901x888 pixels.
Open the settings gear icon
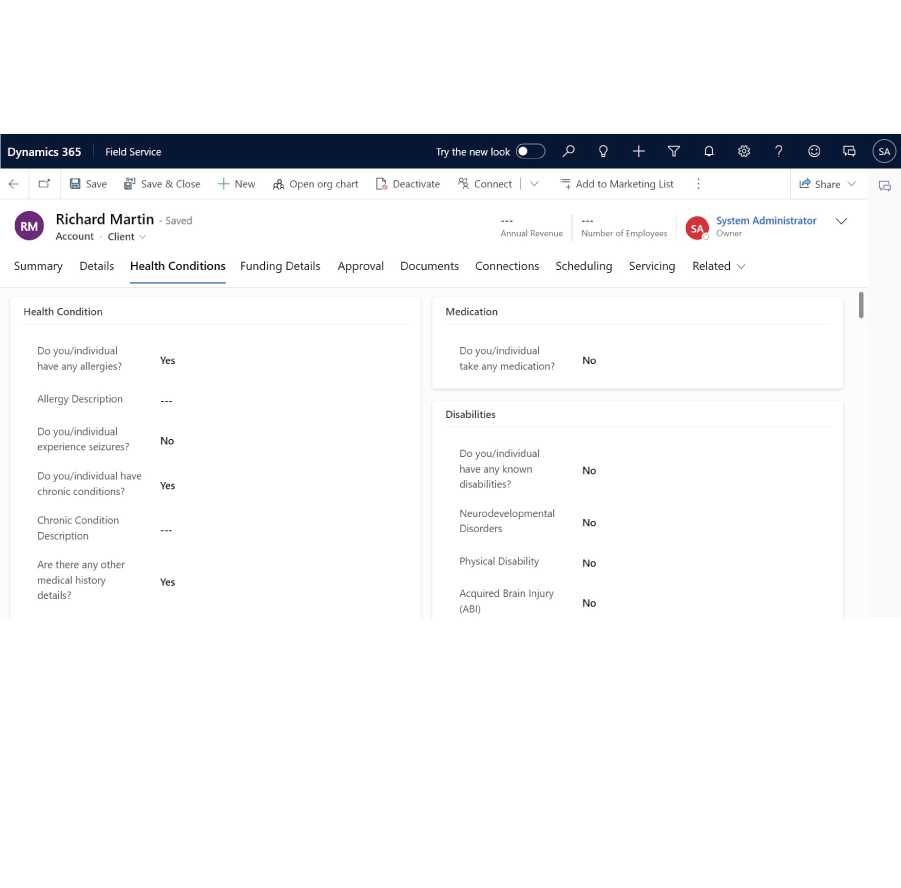coord(744,151)
